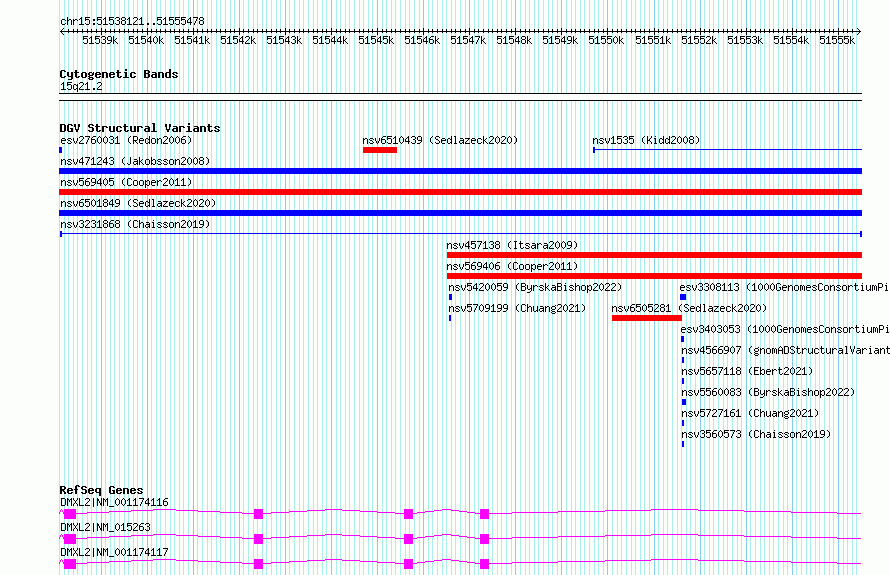This screenshot has height=575, width=890.
Task: Select the 15q21.2 cytogenetic band
Action: pos(81,86)
